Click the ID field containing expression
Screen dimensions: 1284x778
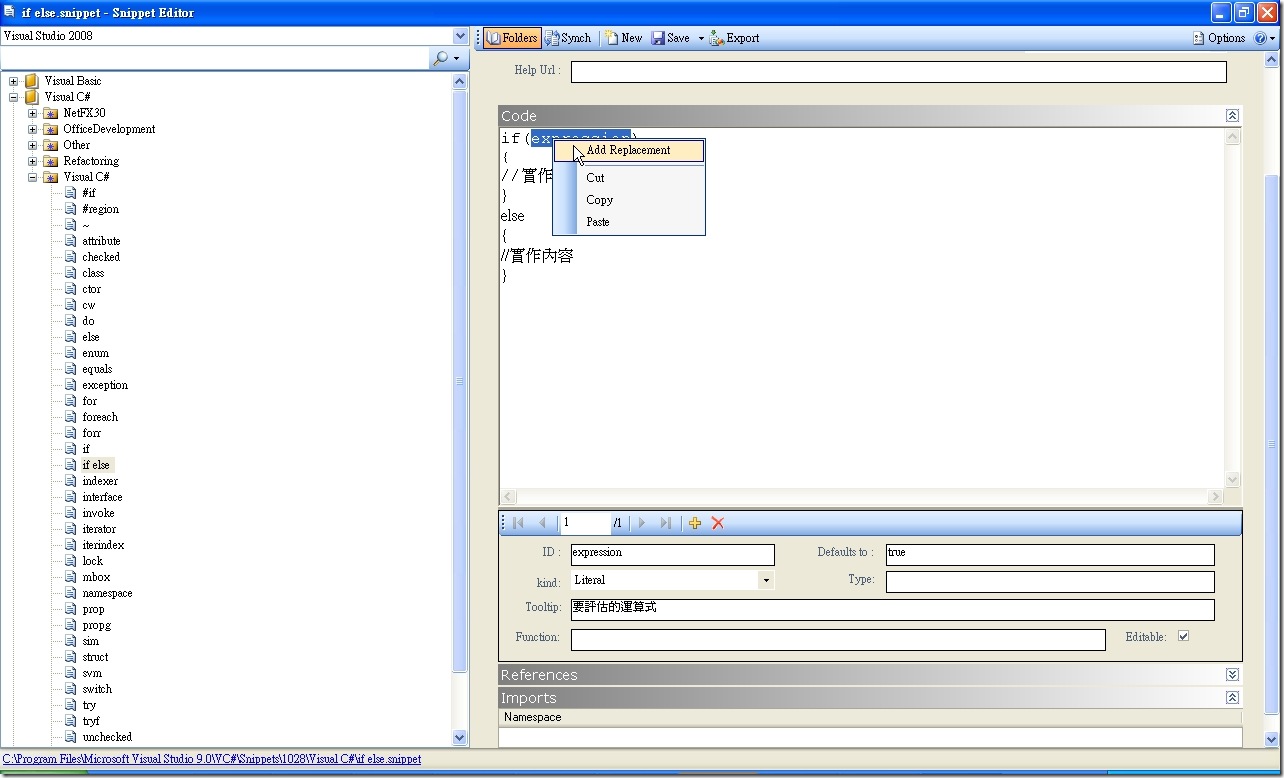pos(672,554)
